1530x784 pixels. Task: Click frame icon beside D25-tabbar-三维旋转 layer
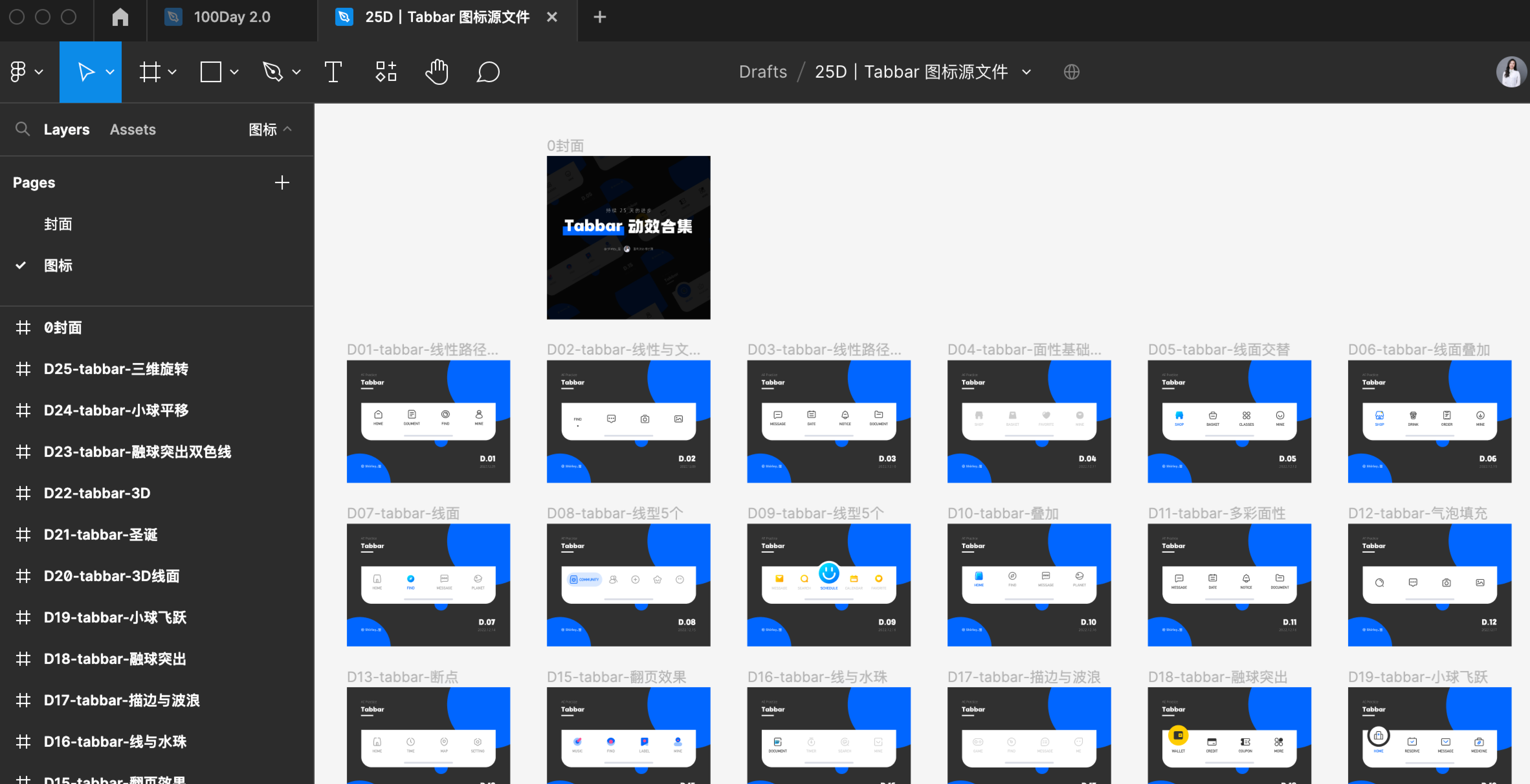click(x=23, y=369)
